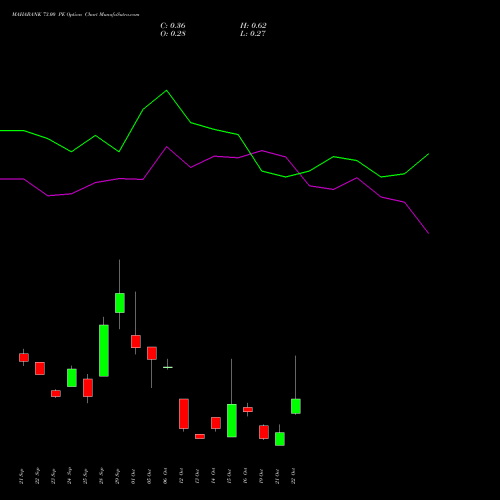Click the MAHABANK PE Options chart title
Image resolution: width=500 pixels, height=500 pixels.
click(76, 15)
